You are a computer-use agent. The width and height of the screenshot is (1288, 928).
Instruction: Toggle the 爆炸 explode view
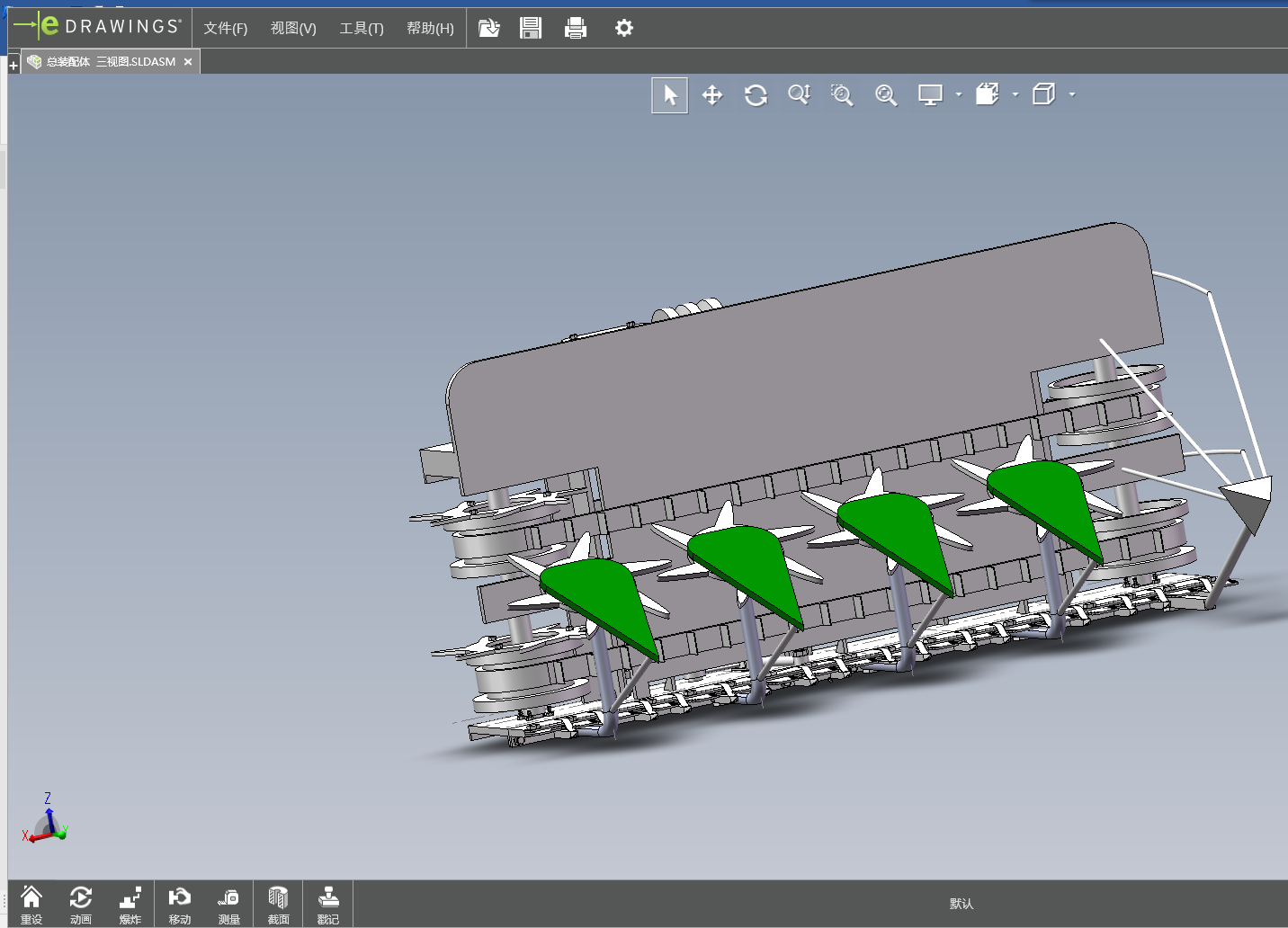pos(130,904)
